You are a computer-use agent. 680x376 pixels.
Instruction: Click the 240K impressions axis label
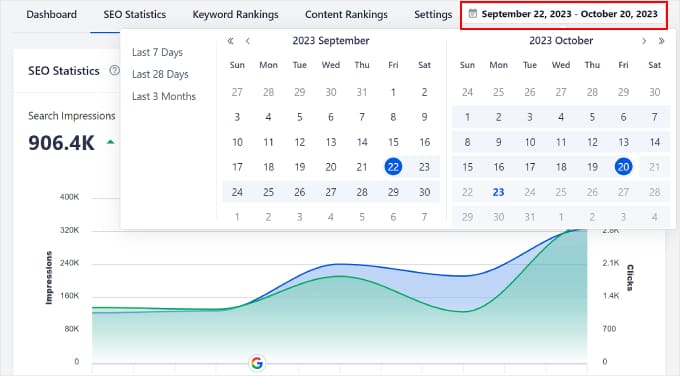[69, 263]
